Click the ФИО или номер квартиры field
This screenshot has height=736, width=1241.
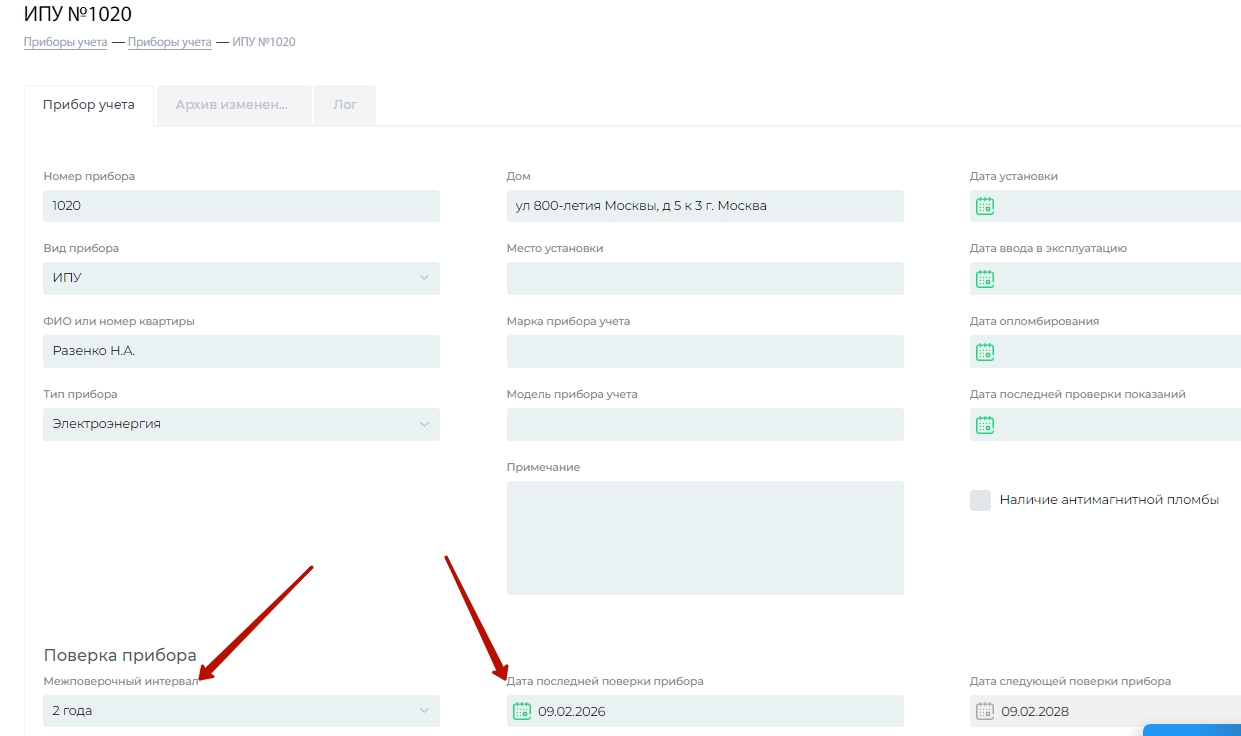241,352
